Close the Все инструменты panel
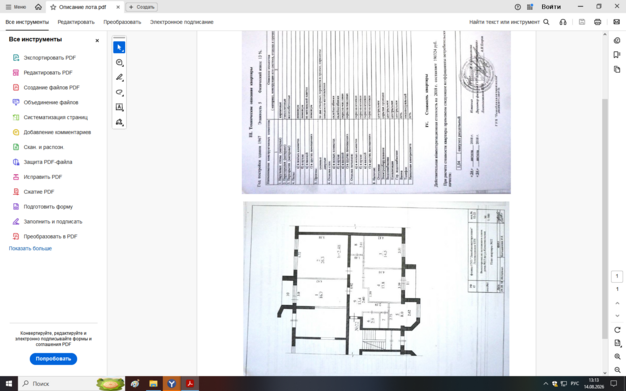626x391 pixels. [97, 40]
